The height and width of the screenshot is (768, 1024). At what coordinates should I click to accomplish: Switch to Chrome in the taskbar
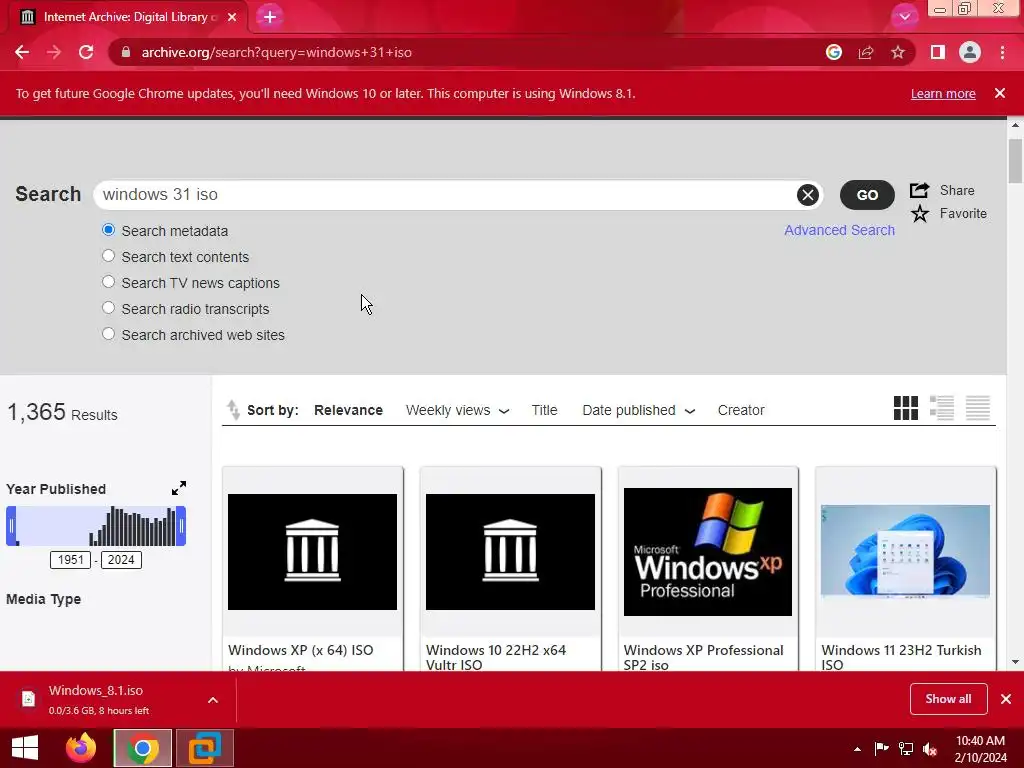tap(142, 748)
